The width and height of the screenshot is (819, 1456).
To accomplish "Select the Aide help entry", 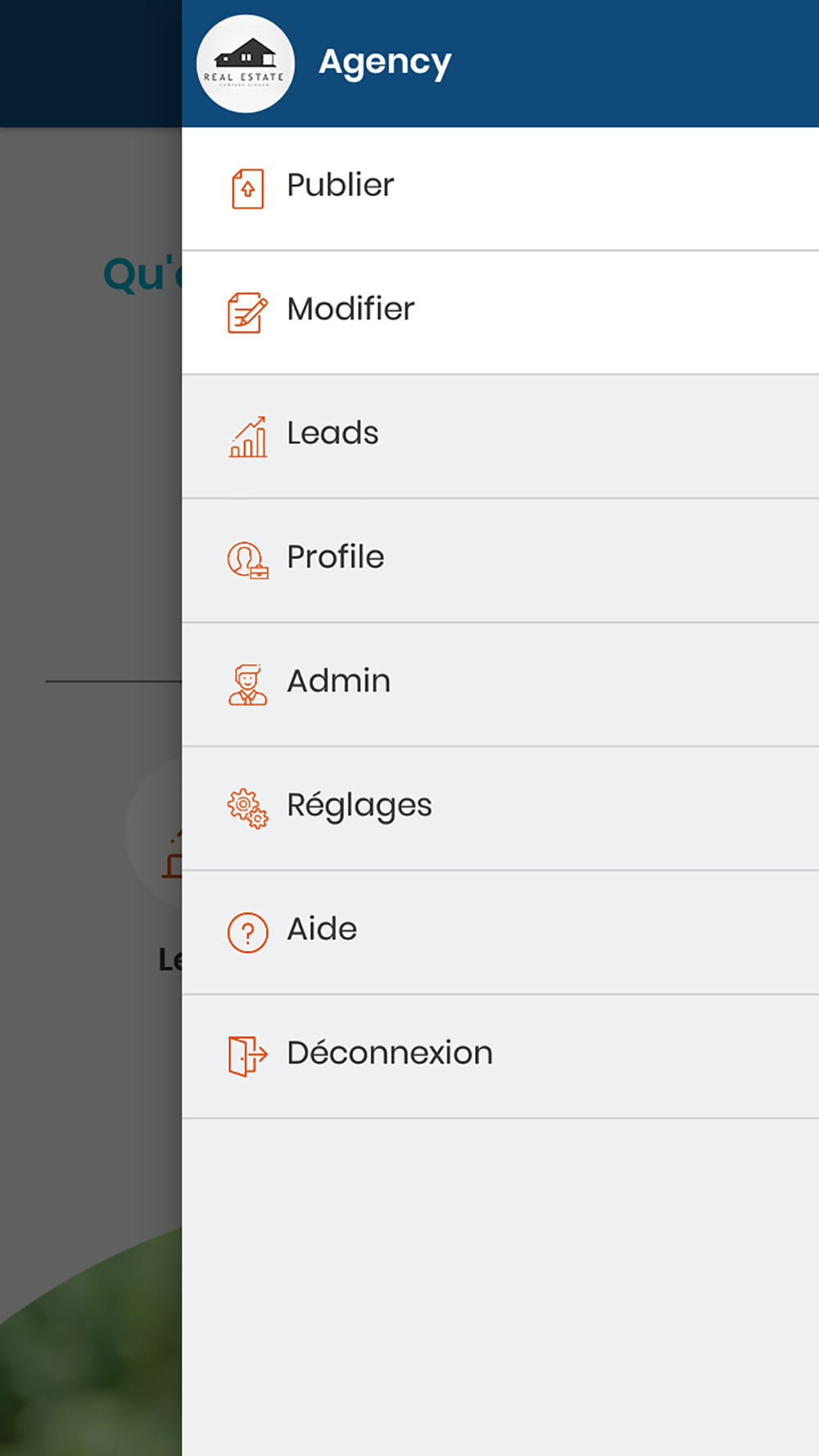I will [x=500, y=933].
